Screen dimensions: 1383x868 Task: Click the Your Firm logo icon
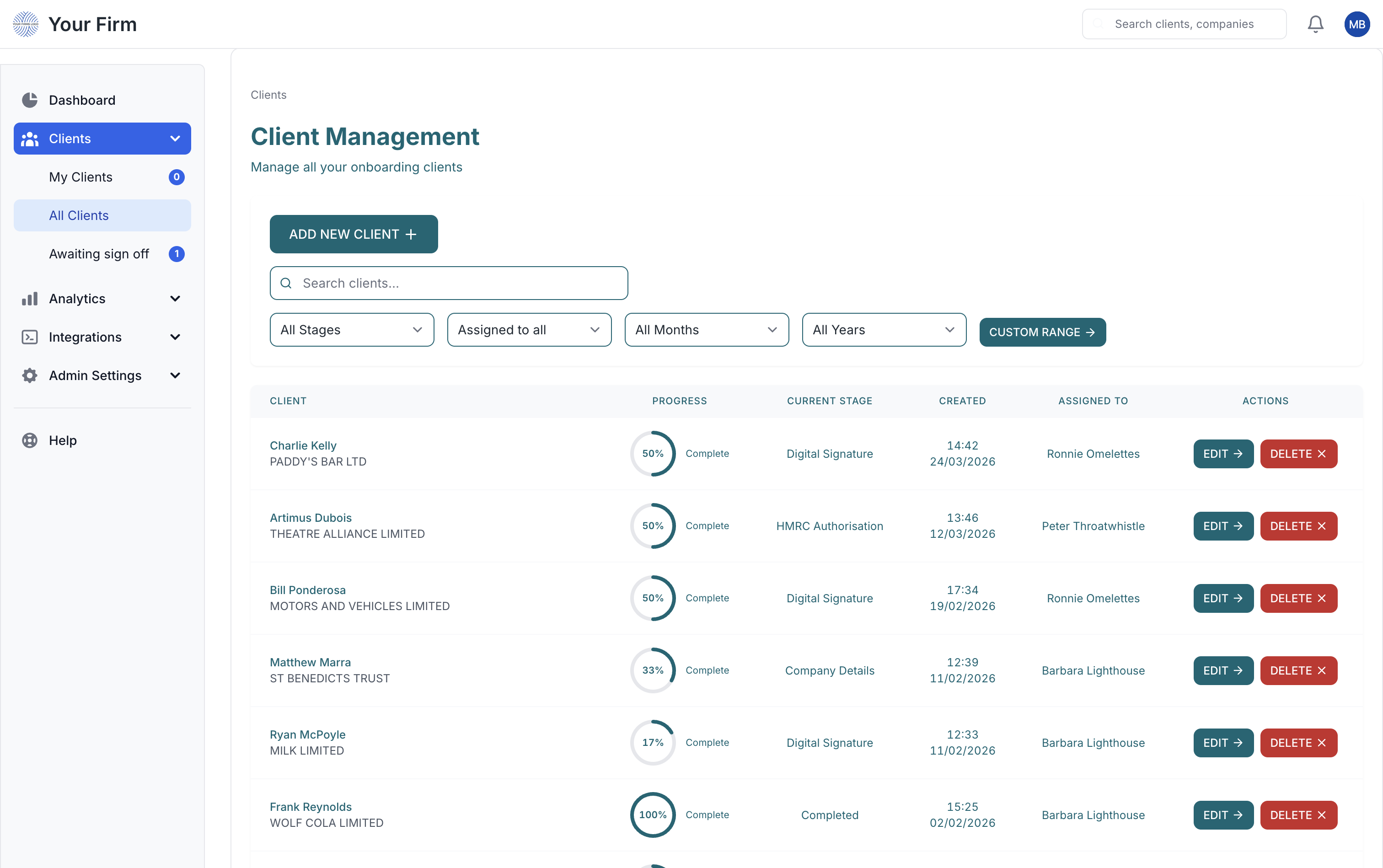tap(25, 24)
